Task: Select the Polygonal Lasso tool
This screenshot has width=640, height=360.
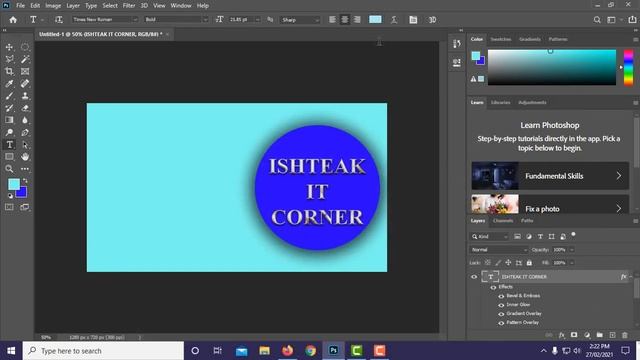Action: click(9, 59)
